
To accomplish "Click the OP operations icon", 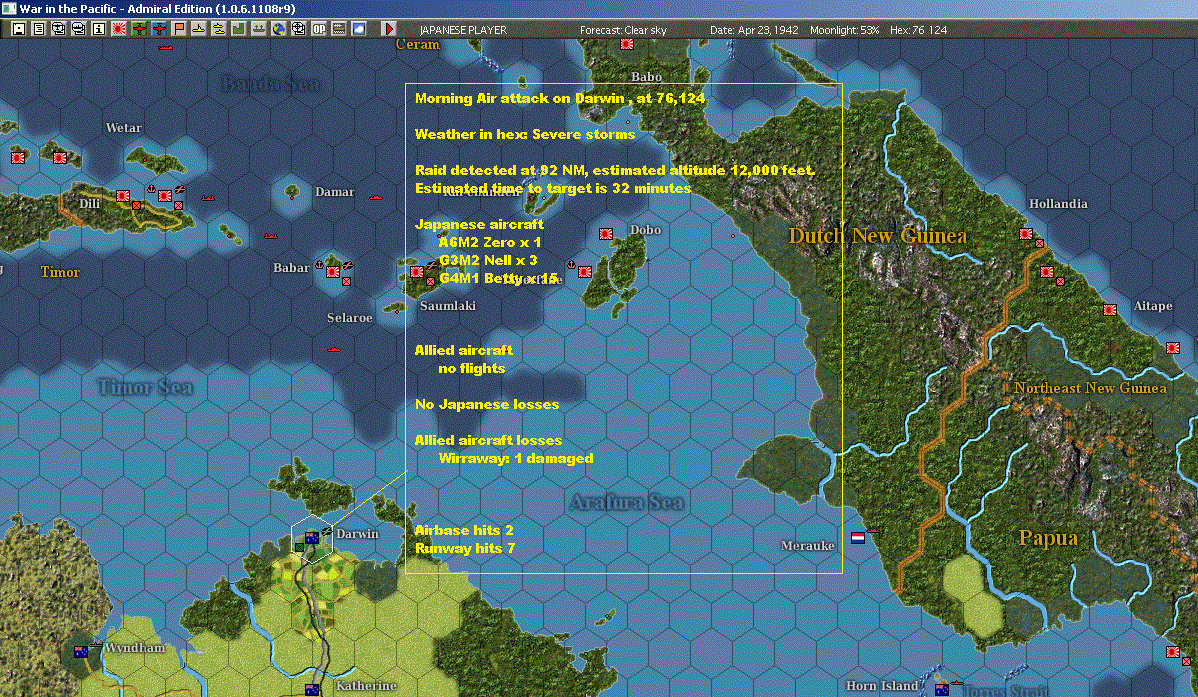I will point(319,29).
